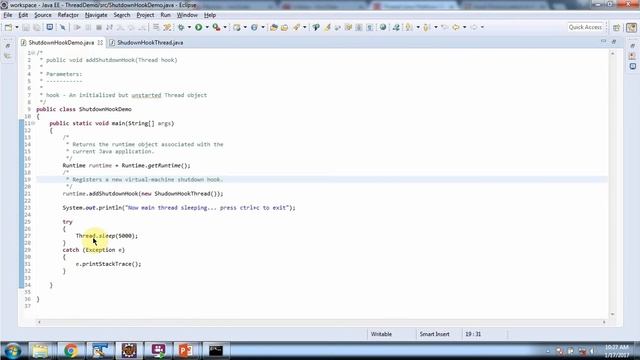
Task: Click the Debug bug icon
Action: (181, 27)
